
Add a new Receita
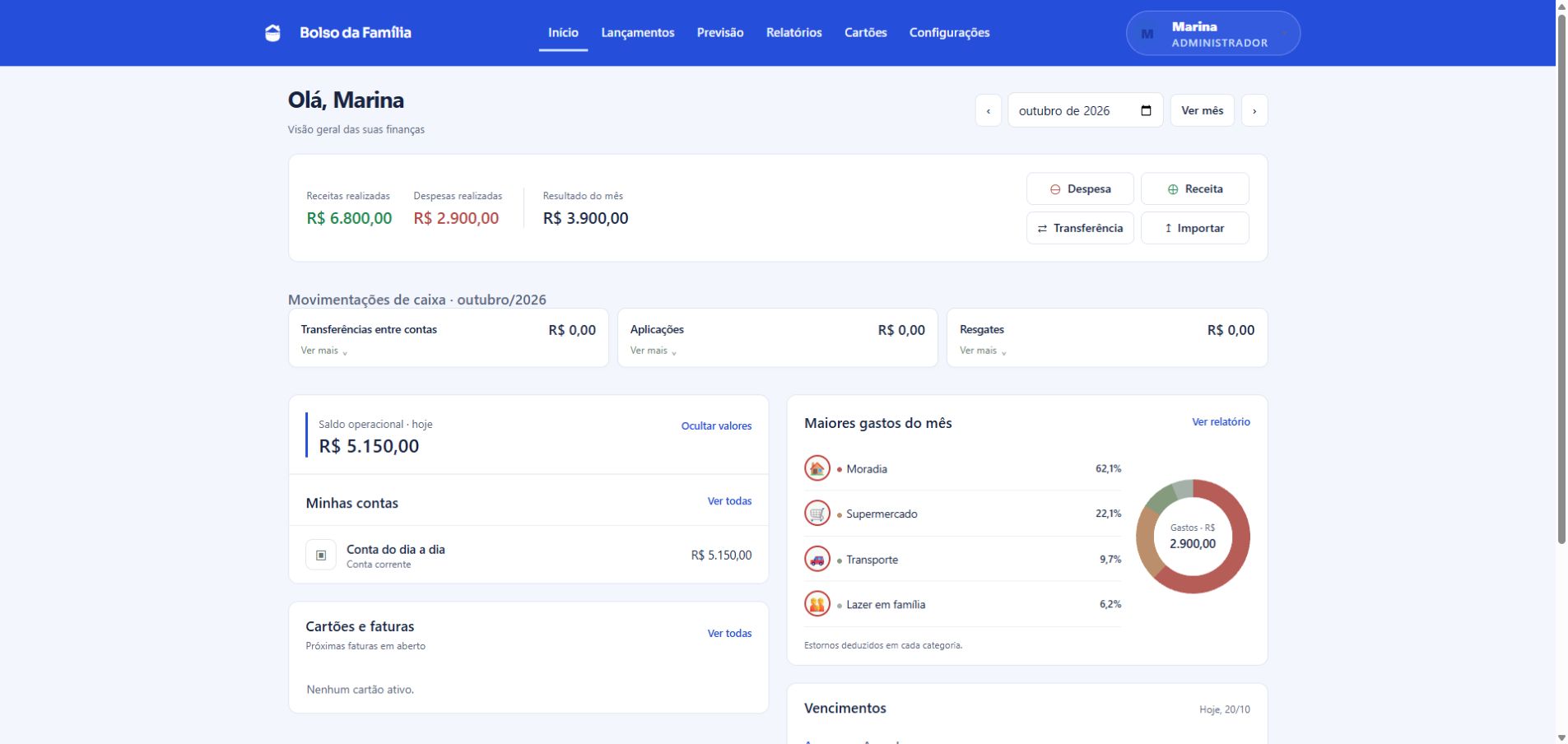[x=1194, y=188]
